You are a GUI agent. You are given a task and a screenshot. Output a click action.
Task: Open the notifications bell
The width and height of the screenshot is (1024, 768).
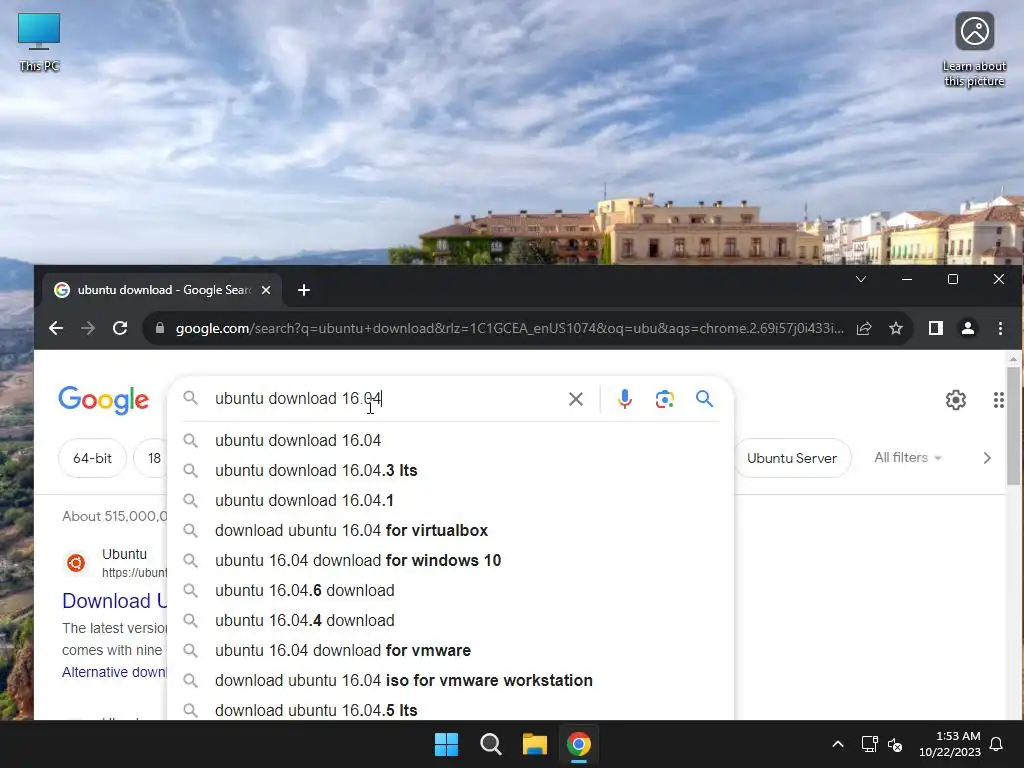996,744
